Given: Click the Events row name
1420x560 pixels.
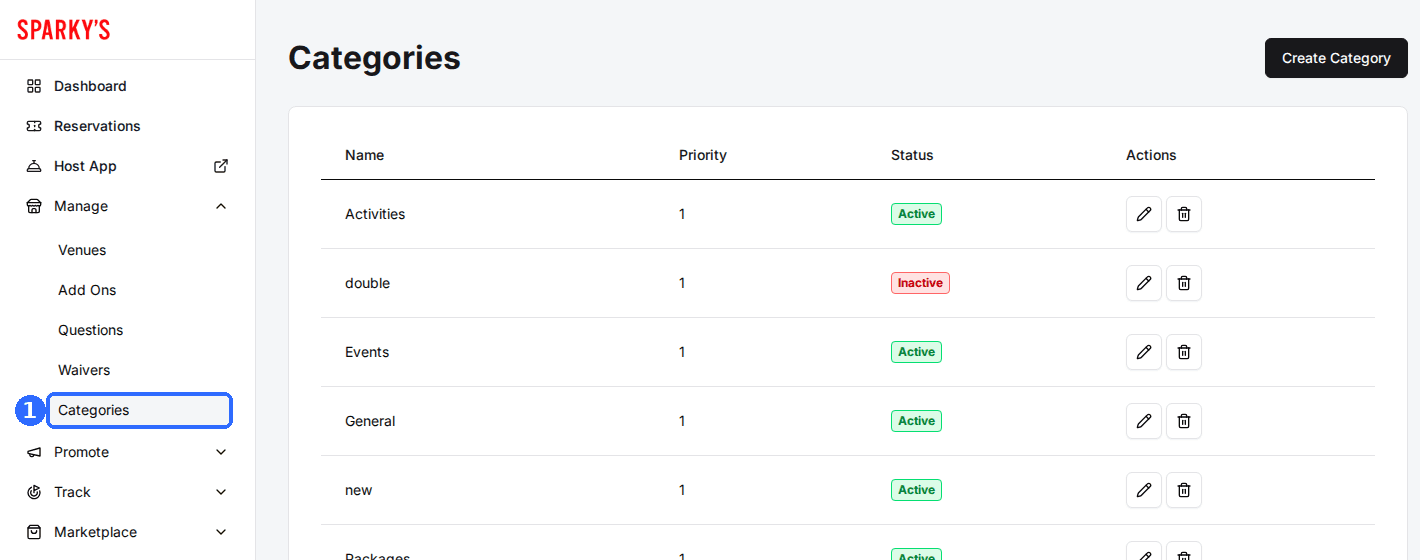Looking at the screenshot, I should pyautogui.click(x=367, y=352).
